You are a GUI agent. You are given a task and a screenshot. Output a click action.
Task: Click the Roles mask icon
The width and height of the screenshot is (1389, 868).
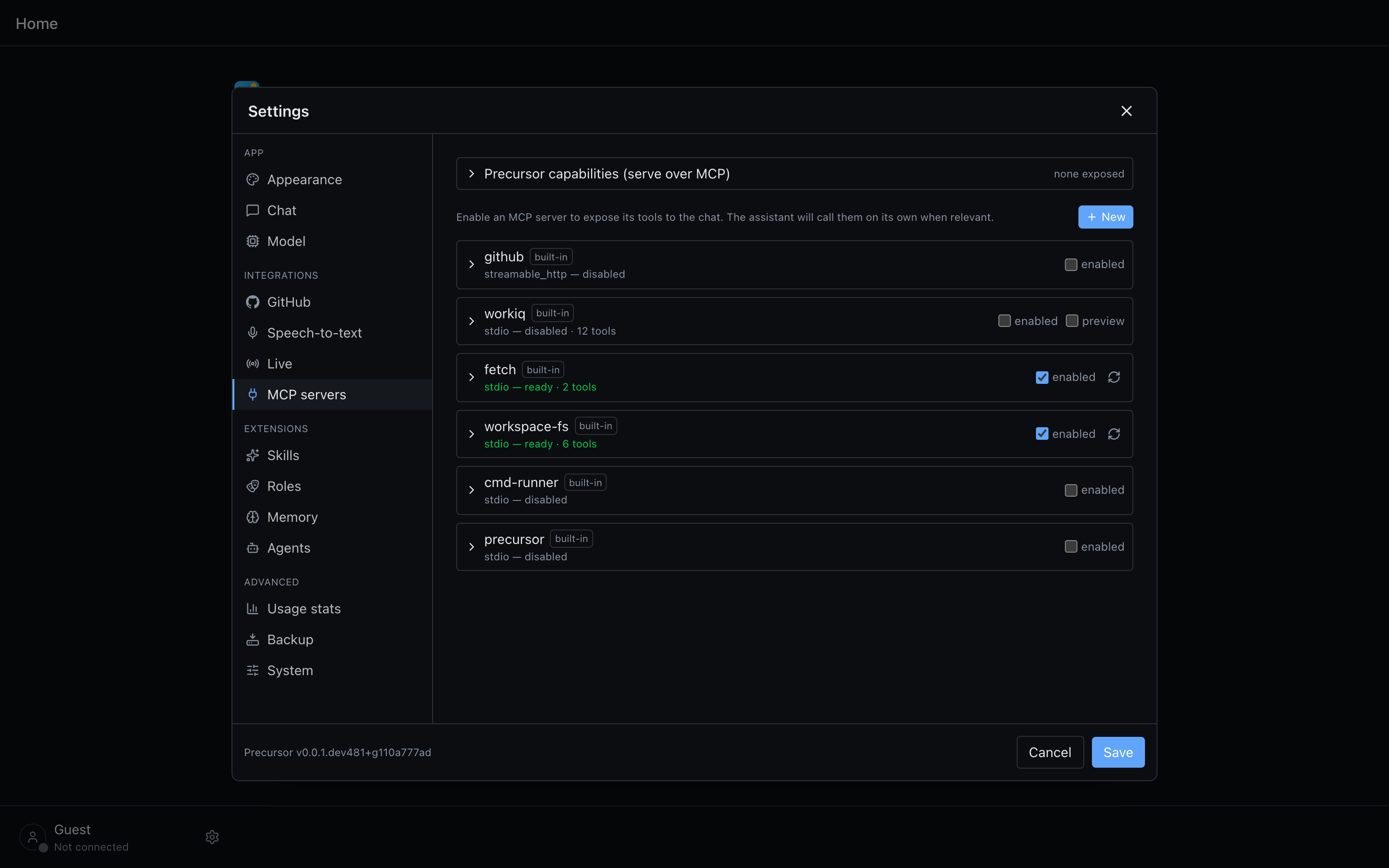pyautogui.click(x=253, y=486)
